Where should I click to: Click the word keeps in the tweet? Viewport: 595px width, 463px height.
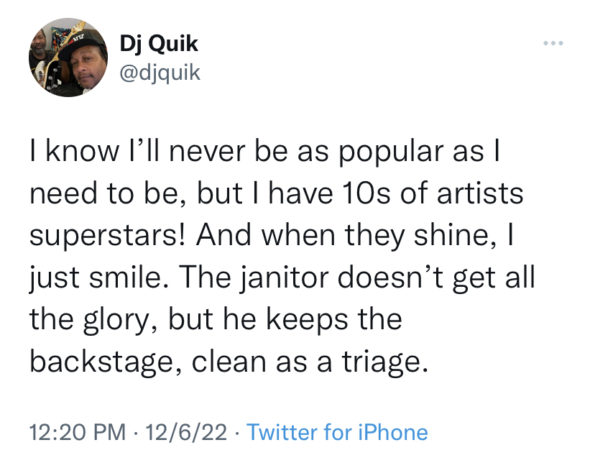click(307, 320)
